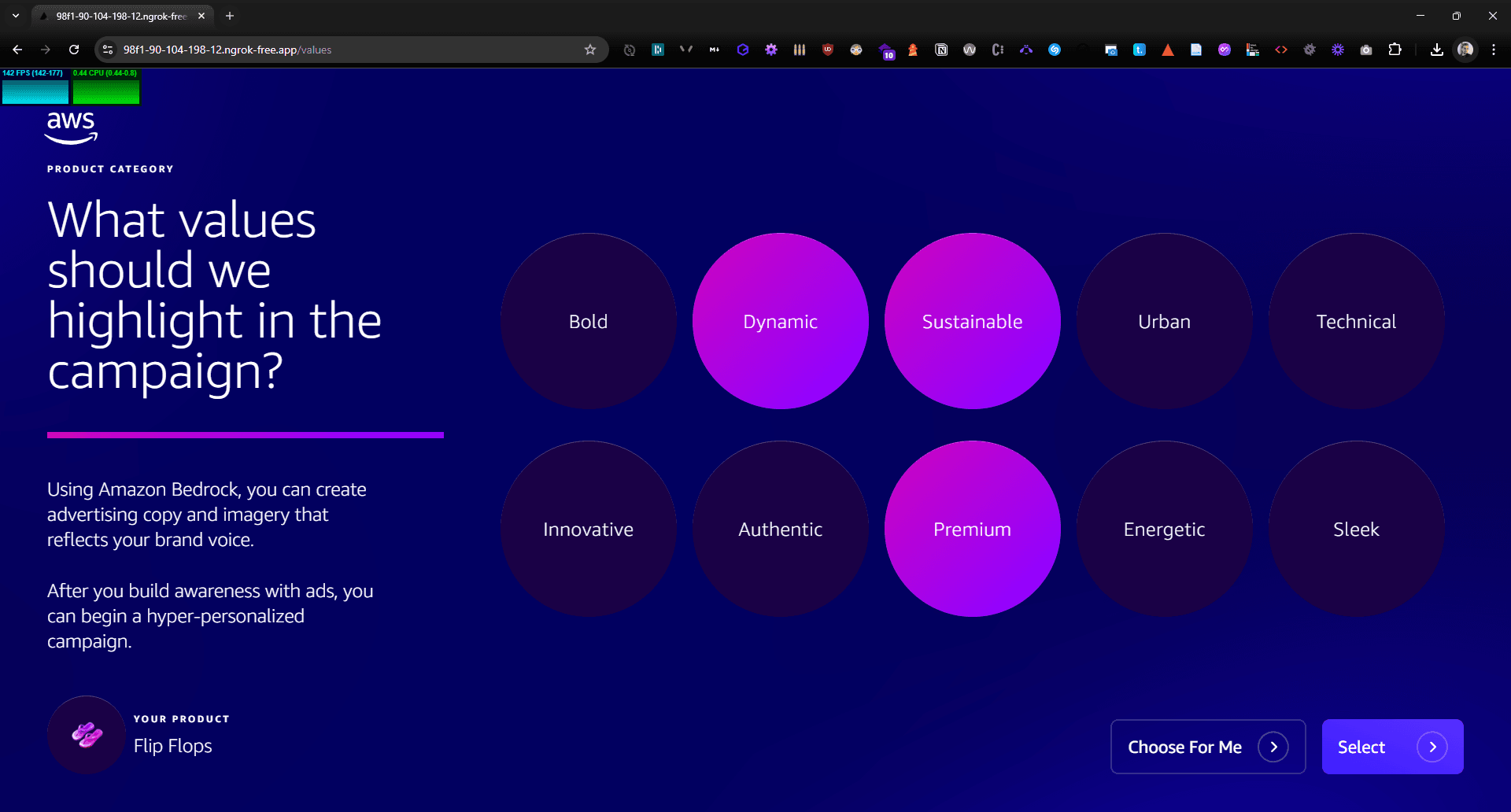Click the AWS logo

tap(71, 127)
